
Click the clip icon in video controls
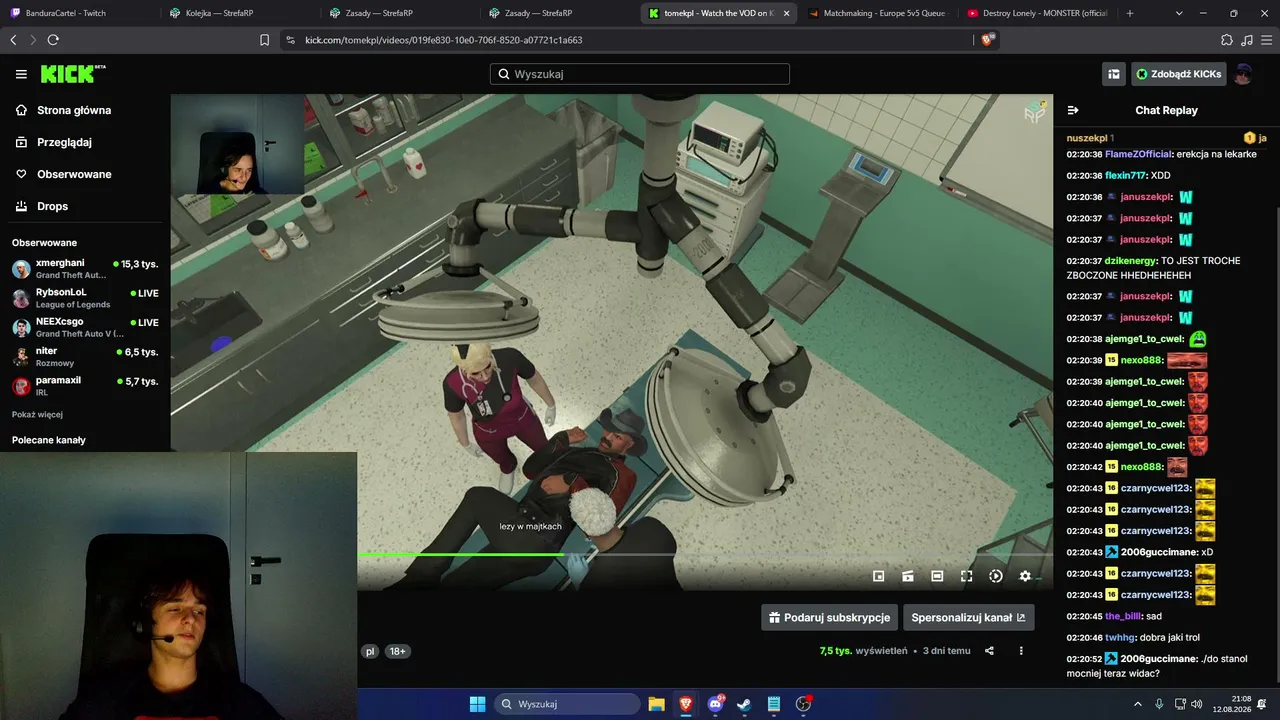tap(908, 576)
